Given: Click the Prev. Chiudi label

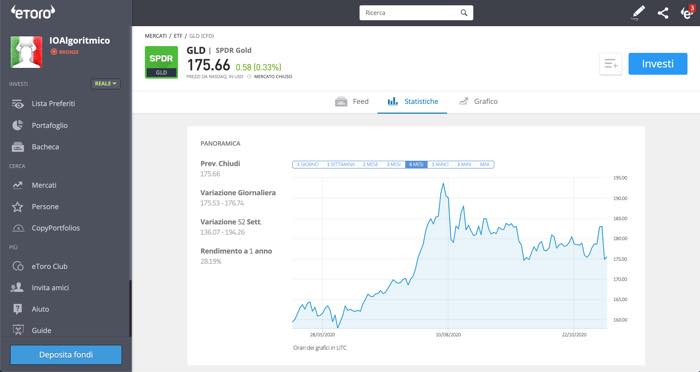Looking at the screenshot, I should [220, 163].
